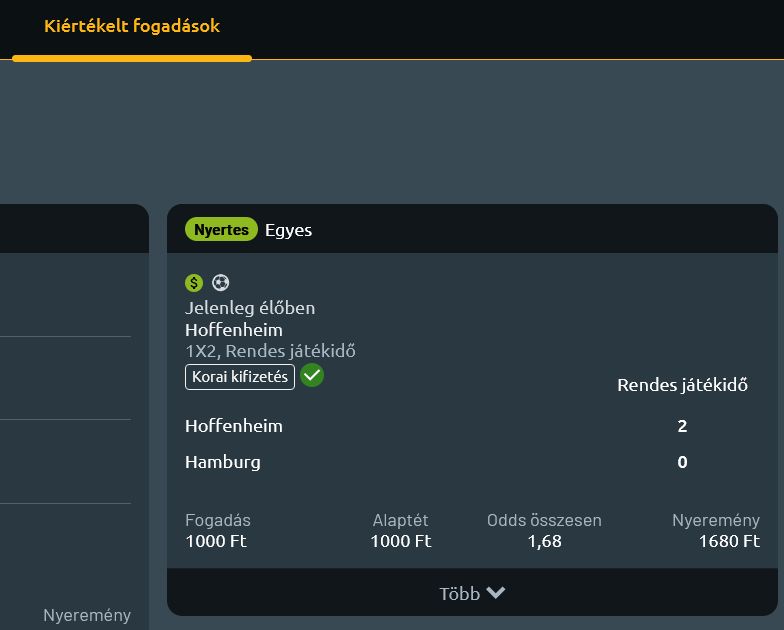
Task: Click the 1680 Ft winnings amount
Action: [729, 541]
